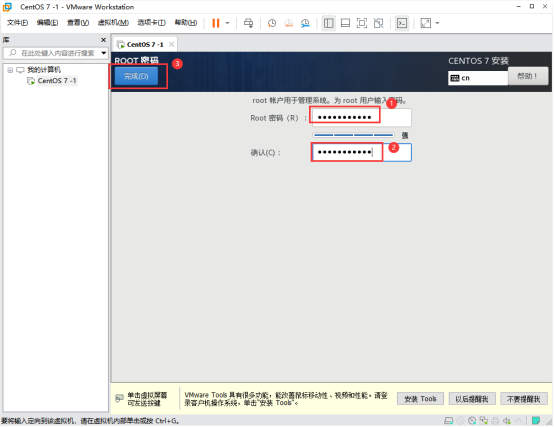Toggle the thumbnail bar view icon

(x=345, y=23)
